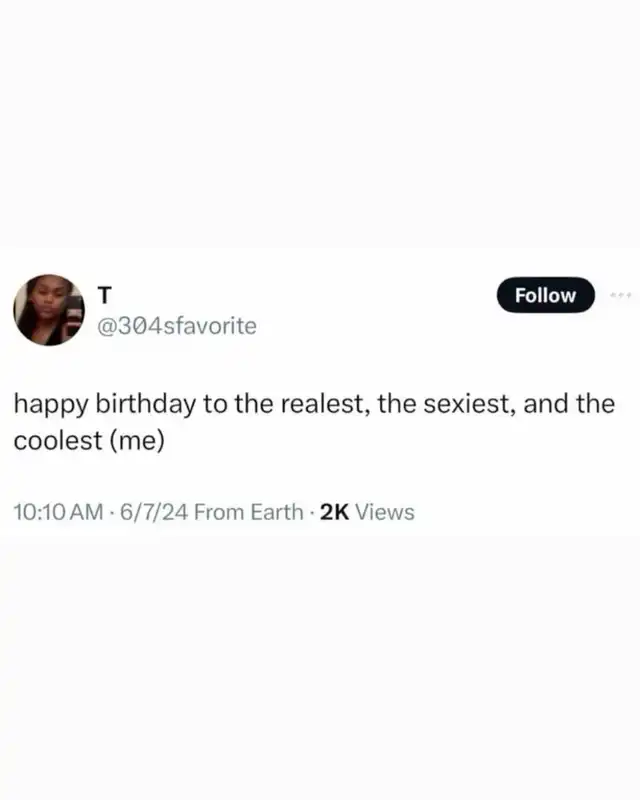Click the bold 2K number
Screen dimensions: 640x800
[x=334, y=512]
